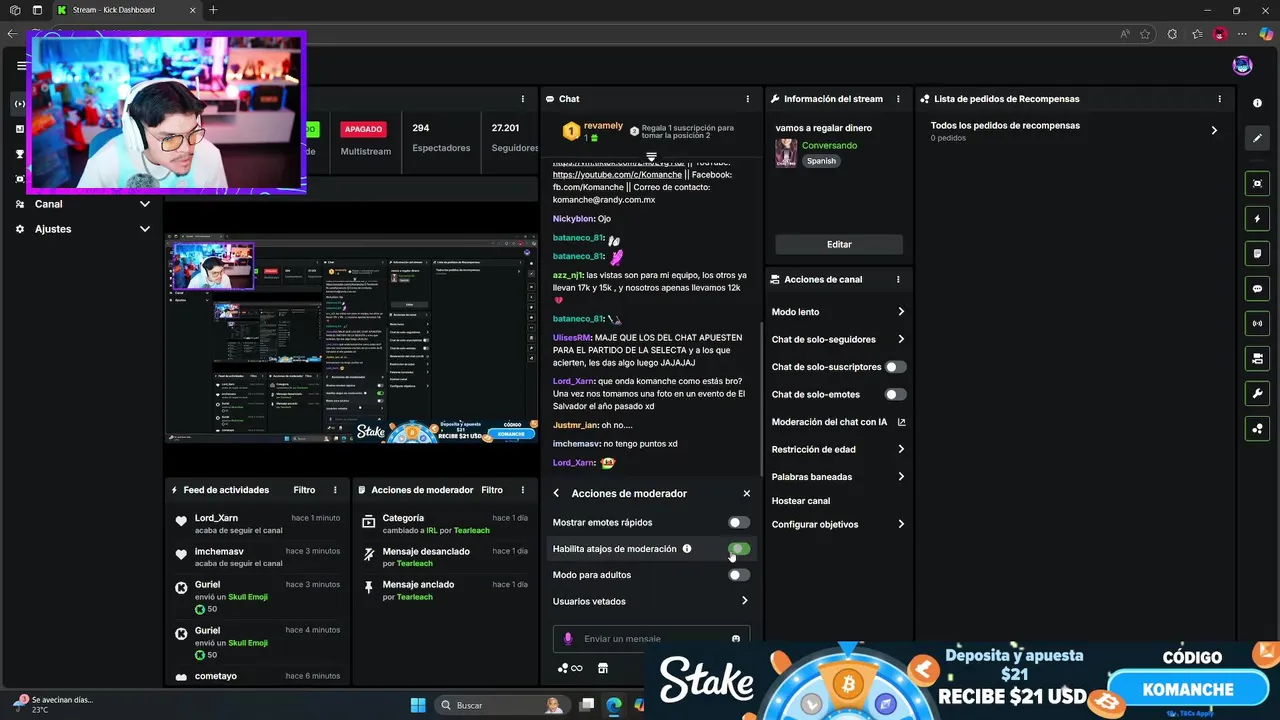Open the weather widget on taskbar
Image resolution: width=1280 pixels, height=720 pixels.
point(52,705)
